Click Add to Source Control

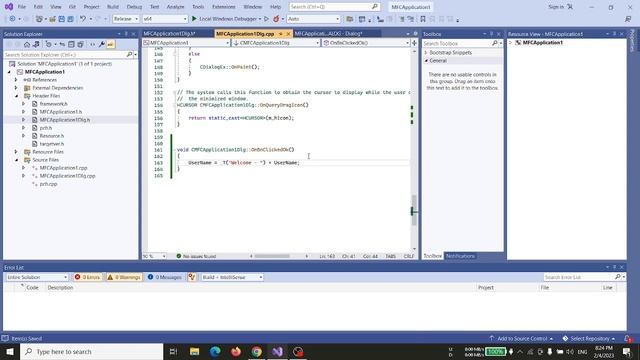(x=521, y=338)
